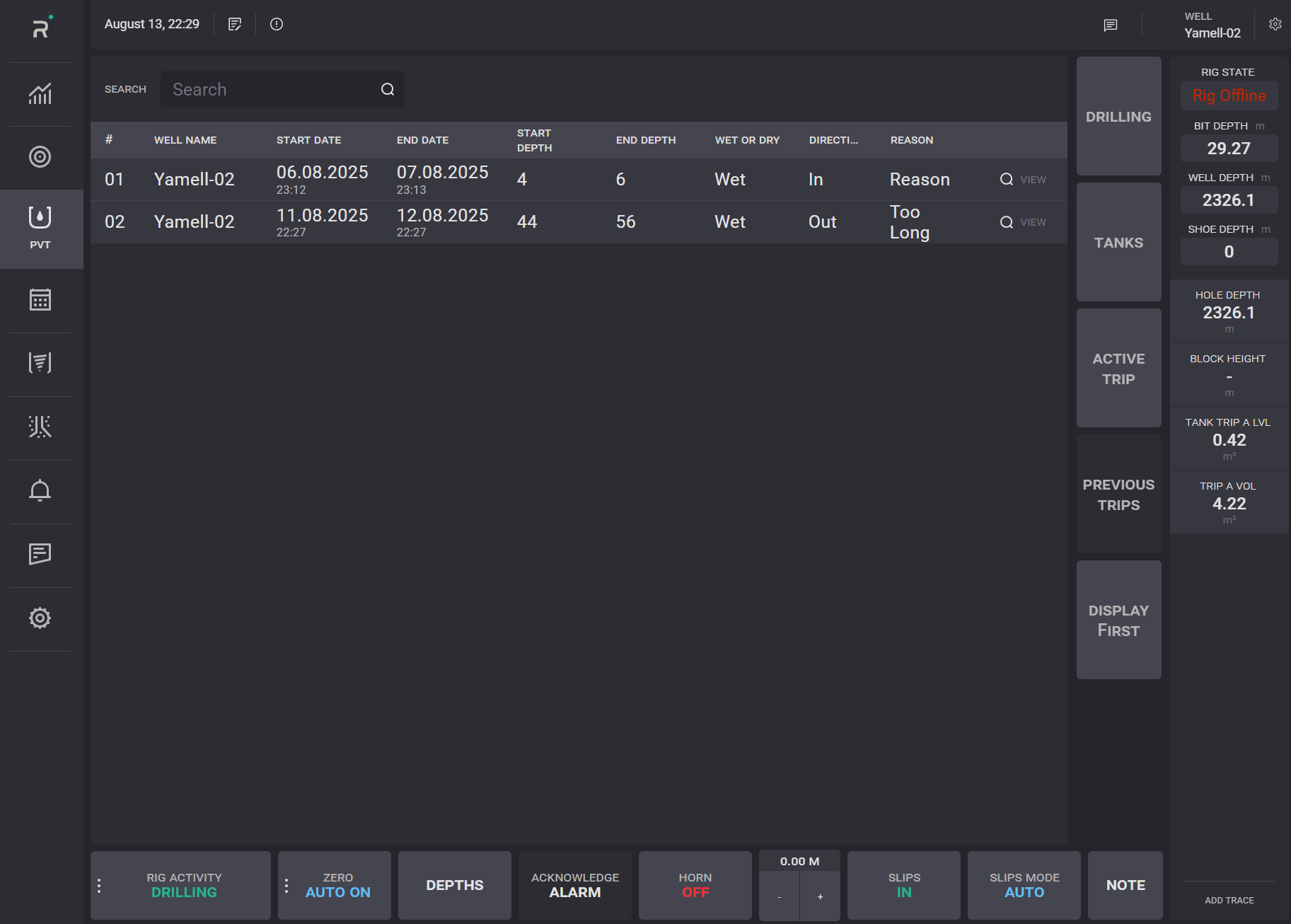The image size is (1291, 924).
Task: Click the target circle sidebar icon
Action: pos(40,156)
